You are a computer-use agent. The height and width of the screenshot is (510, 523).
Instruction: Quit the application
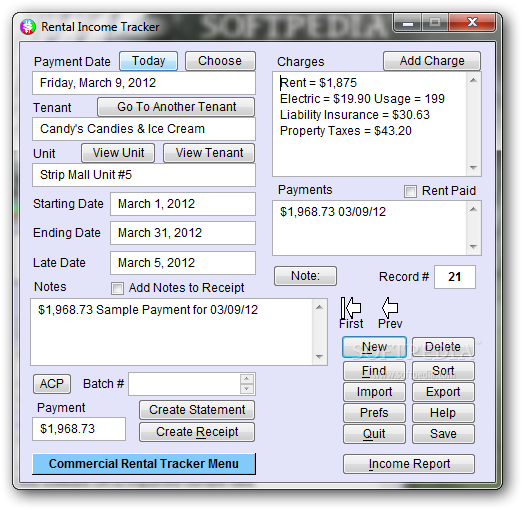(x=374, y=434)
